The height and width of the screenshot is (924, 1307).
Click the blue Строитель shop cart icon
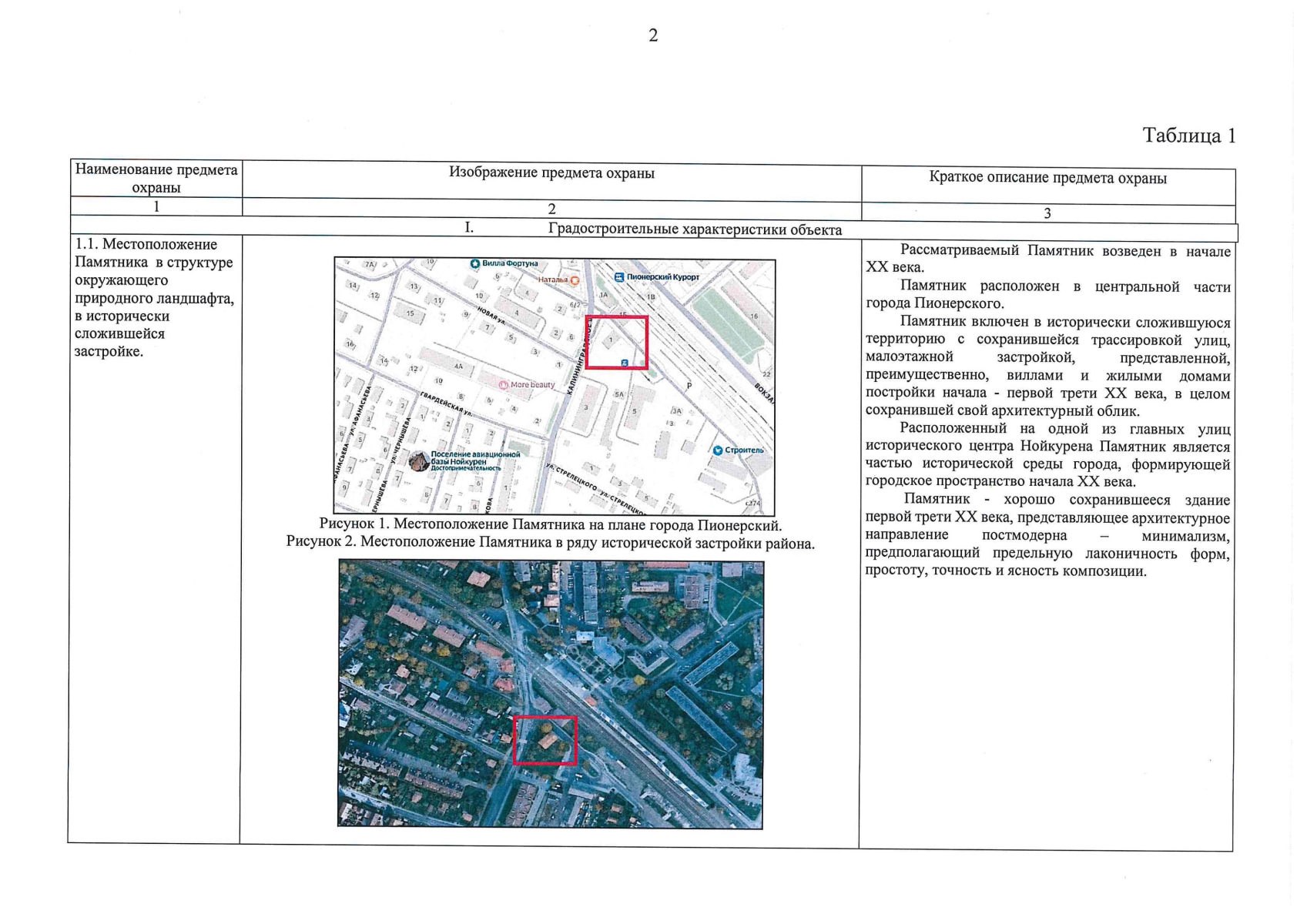click(717, 450)
